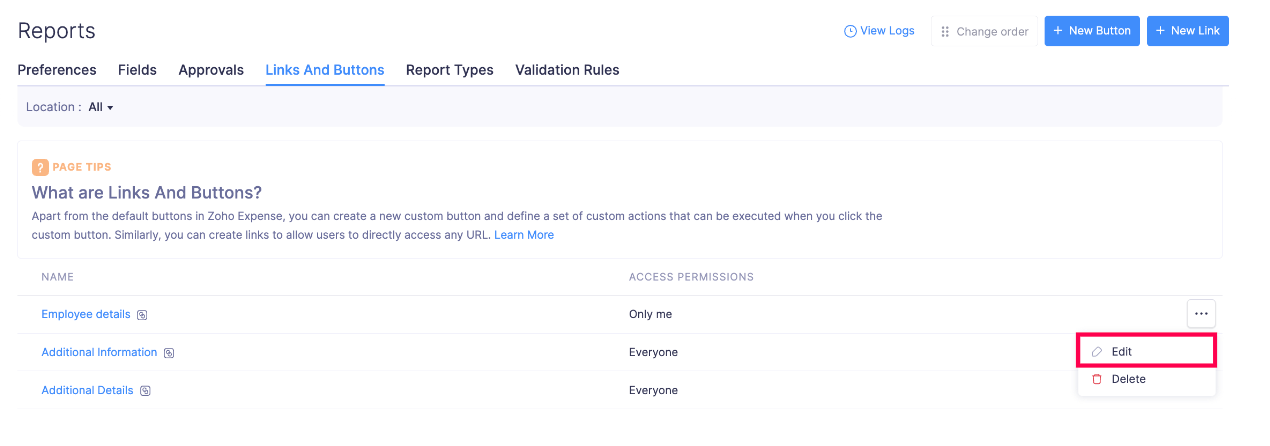Viewport: 1270px width, 446px height.
Task: Open the Additional Details link name
Action: pos(87,390)
